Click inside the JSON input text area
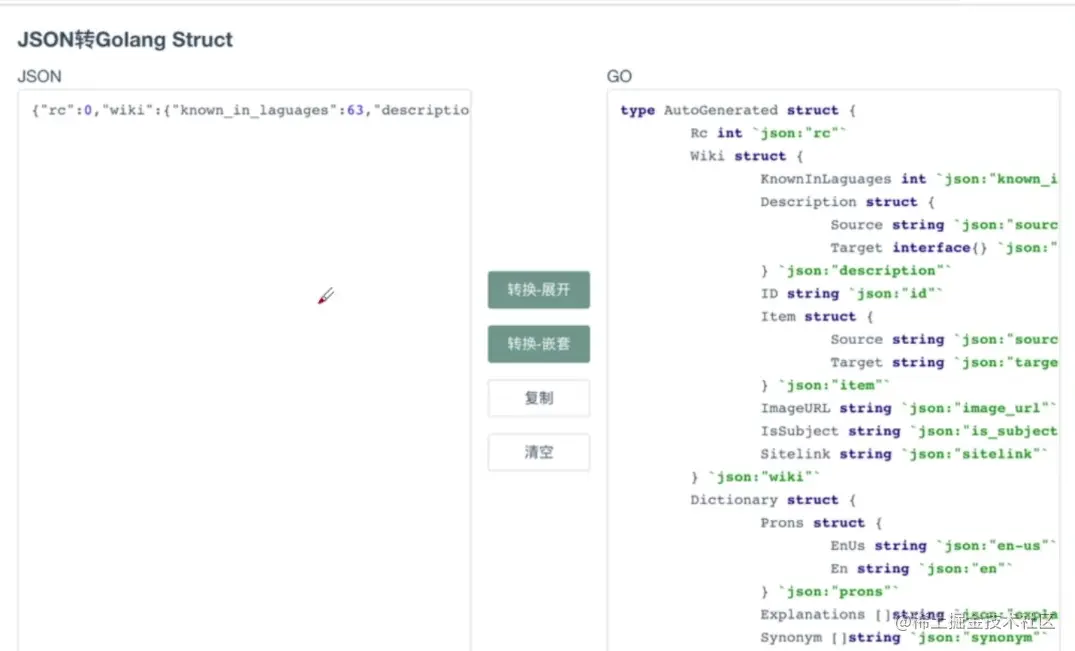The image size is (1075, 651). point(244,400)
